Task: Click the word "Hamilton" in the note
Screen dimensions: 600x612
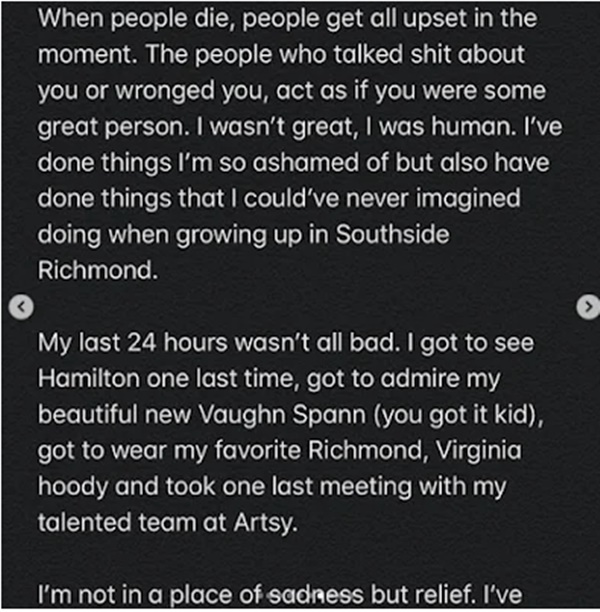Action: [x=89, y=380]
